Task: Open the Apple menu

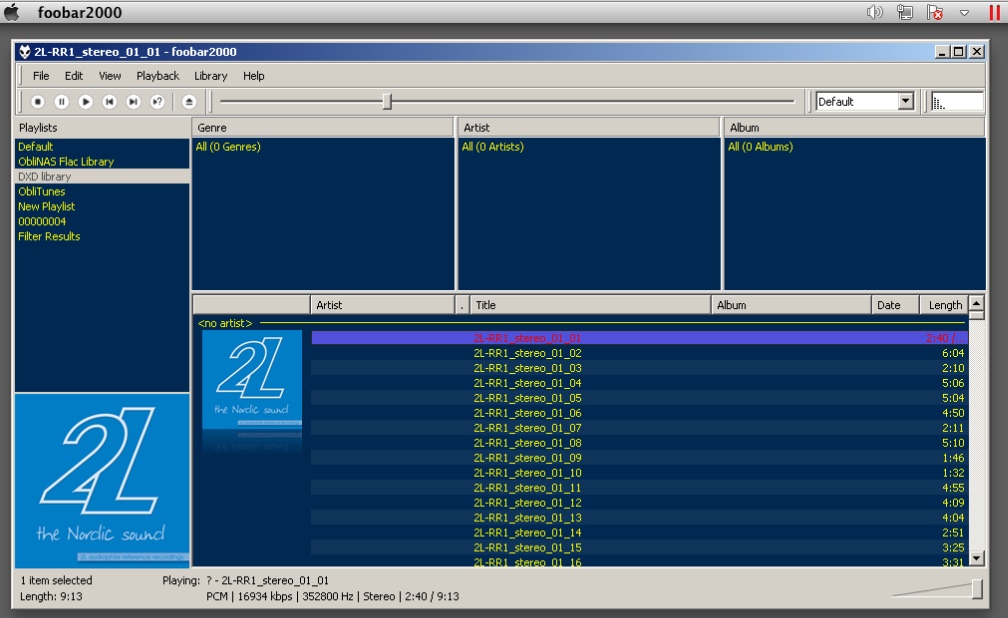Action: [12, 12]
